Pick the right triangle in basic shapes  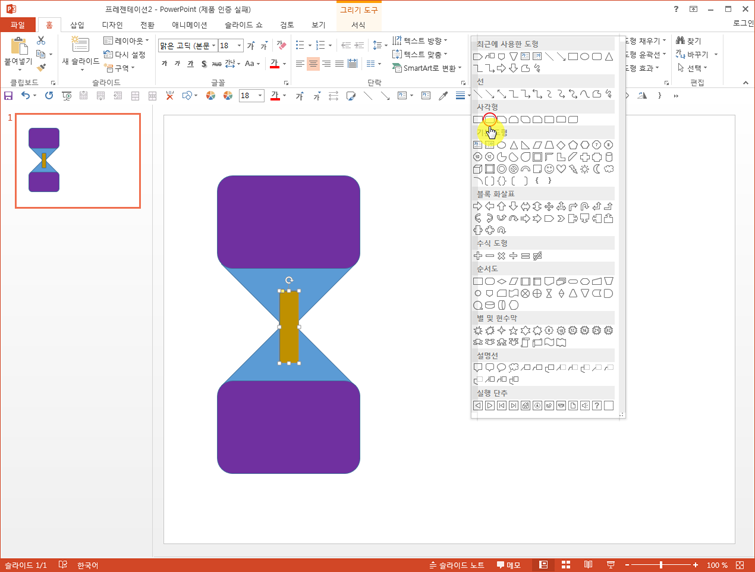pos(525,144)
